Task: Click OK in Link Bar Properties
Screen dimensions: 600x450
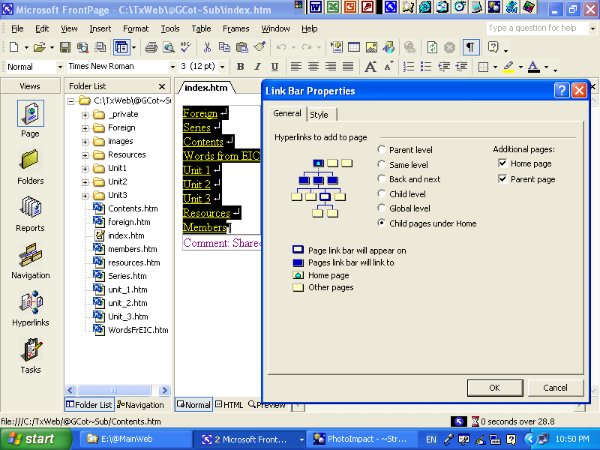Action: coord(494,387)
